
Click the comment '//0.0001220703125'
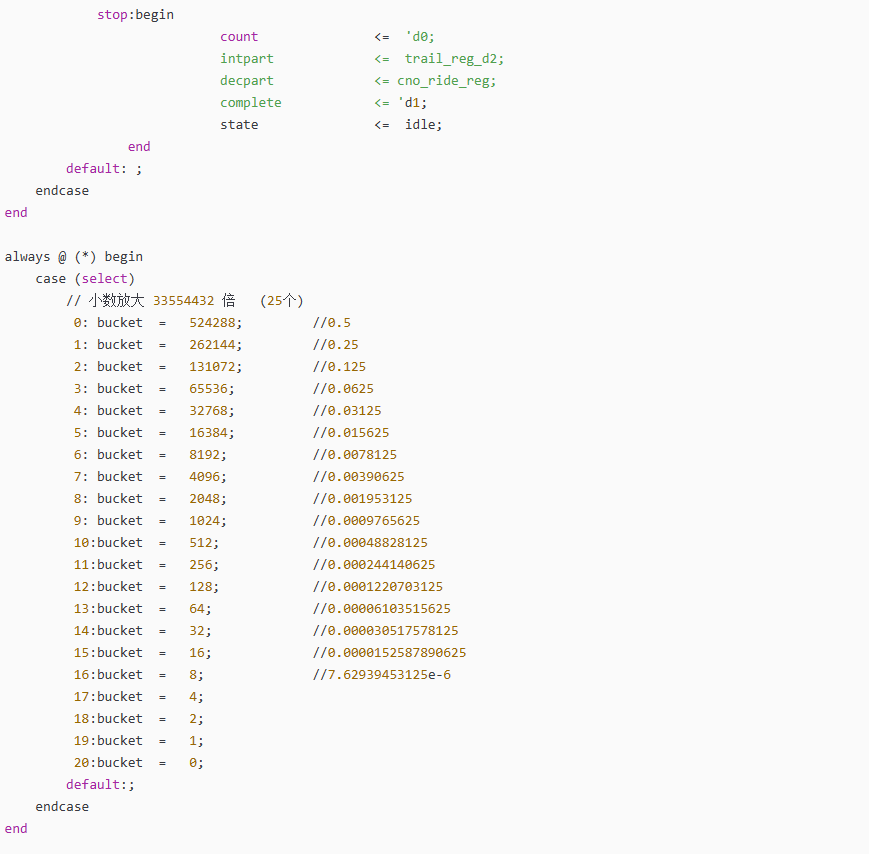click(377, 587)
